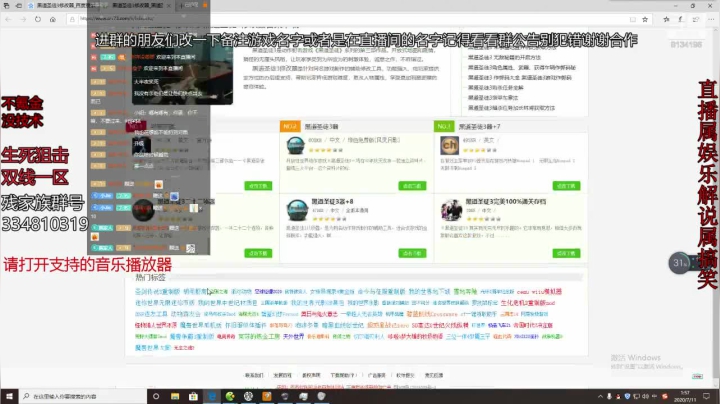
Task: Open a new tab with the plus
Action: pos(182,6)
